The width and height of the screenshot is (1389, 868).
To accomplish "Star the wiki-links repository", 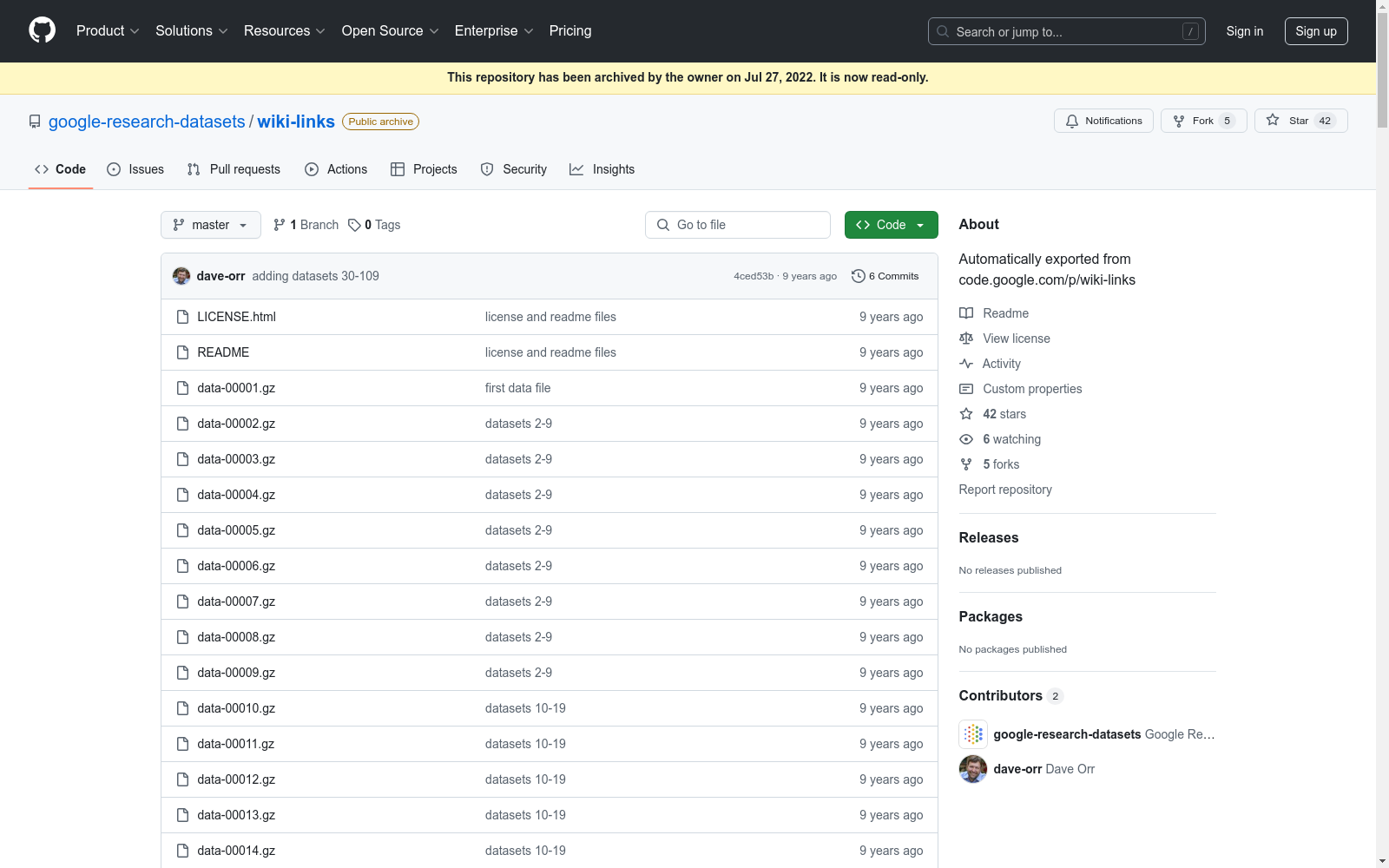I will pos(1300,121).
